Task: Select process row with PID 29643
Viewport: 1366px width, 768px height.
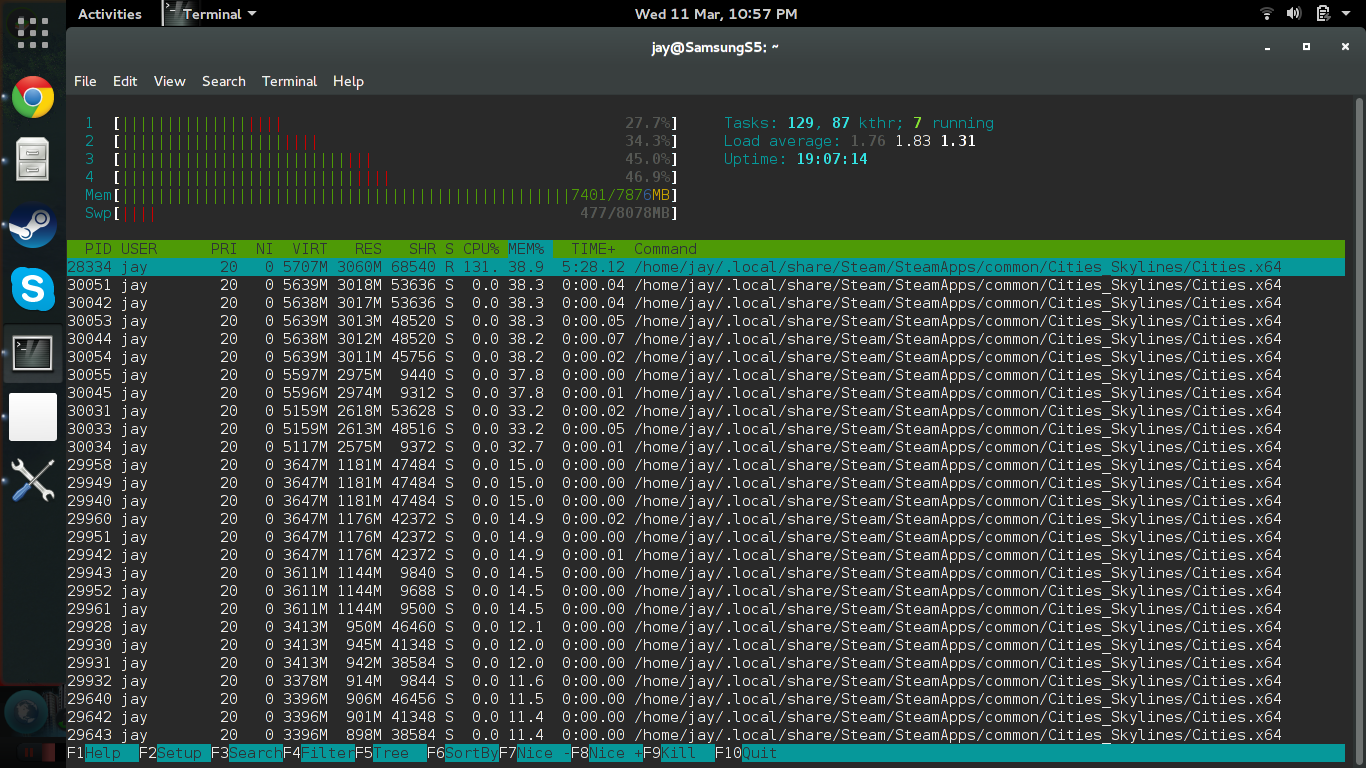Action: click(706, 735)
